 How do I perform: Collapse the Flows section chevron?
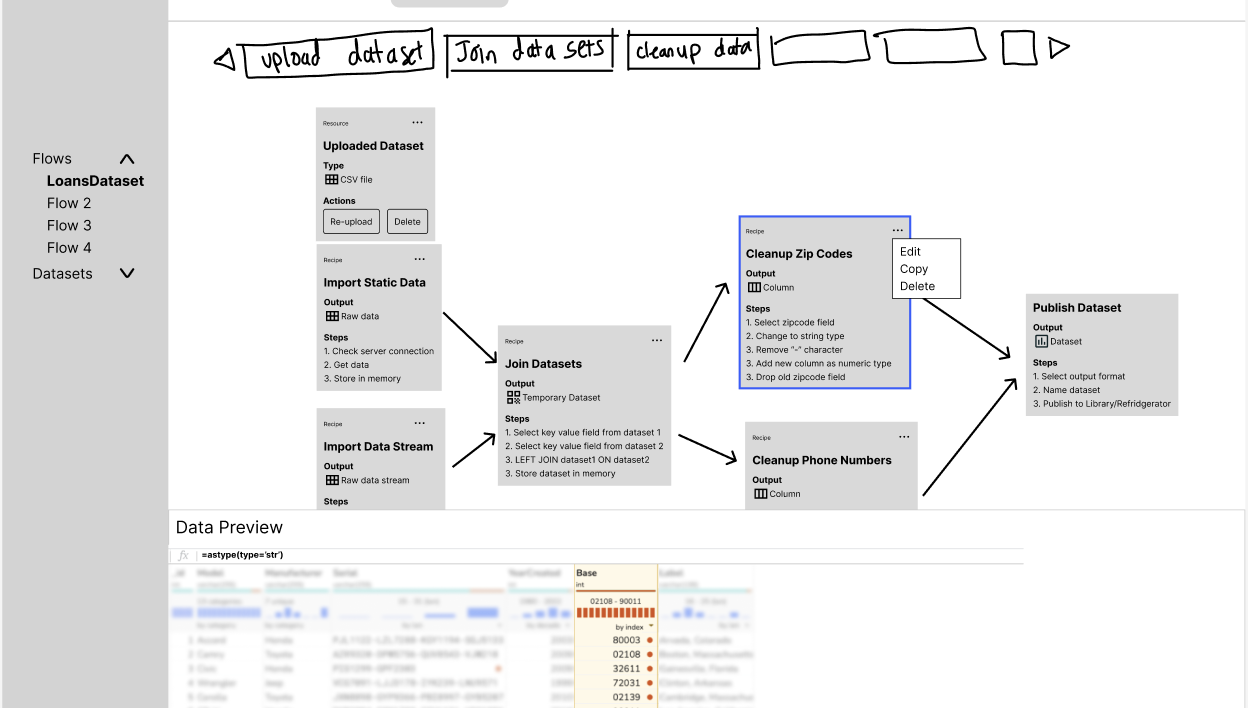[127, 159]
